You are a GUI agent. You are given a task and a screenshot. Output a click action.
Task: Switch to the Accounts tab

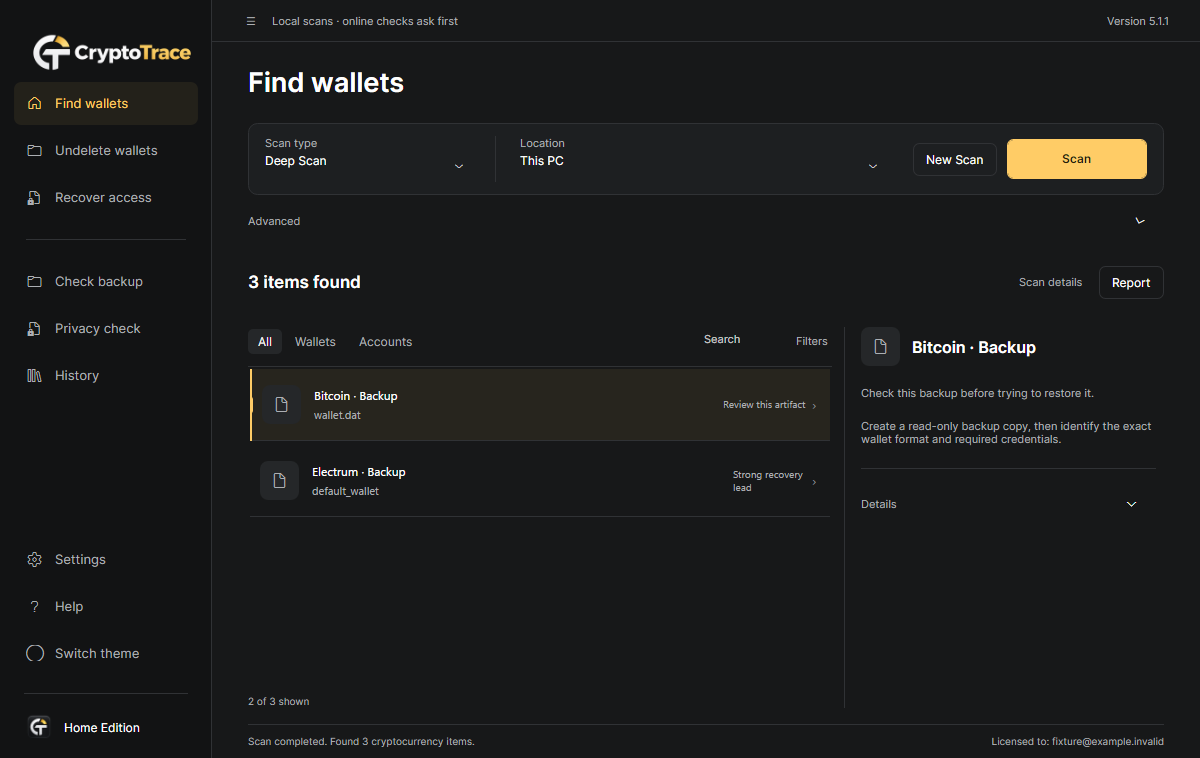click(x=386, y=342)
